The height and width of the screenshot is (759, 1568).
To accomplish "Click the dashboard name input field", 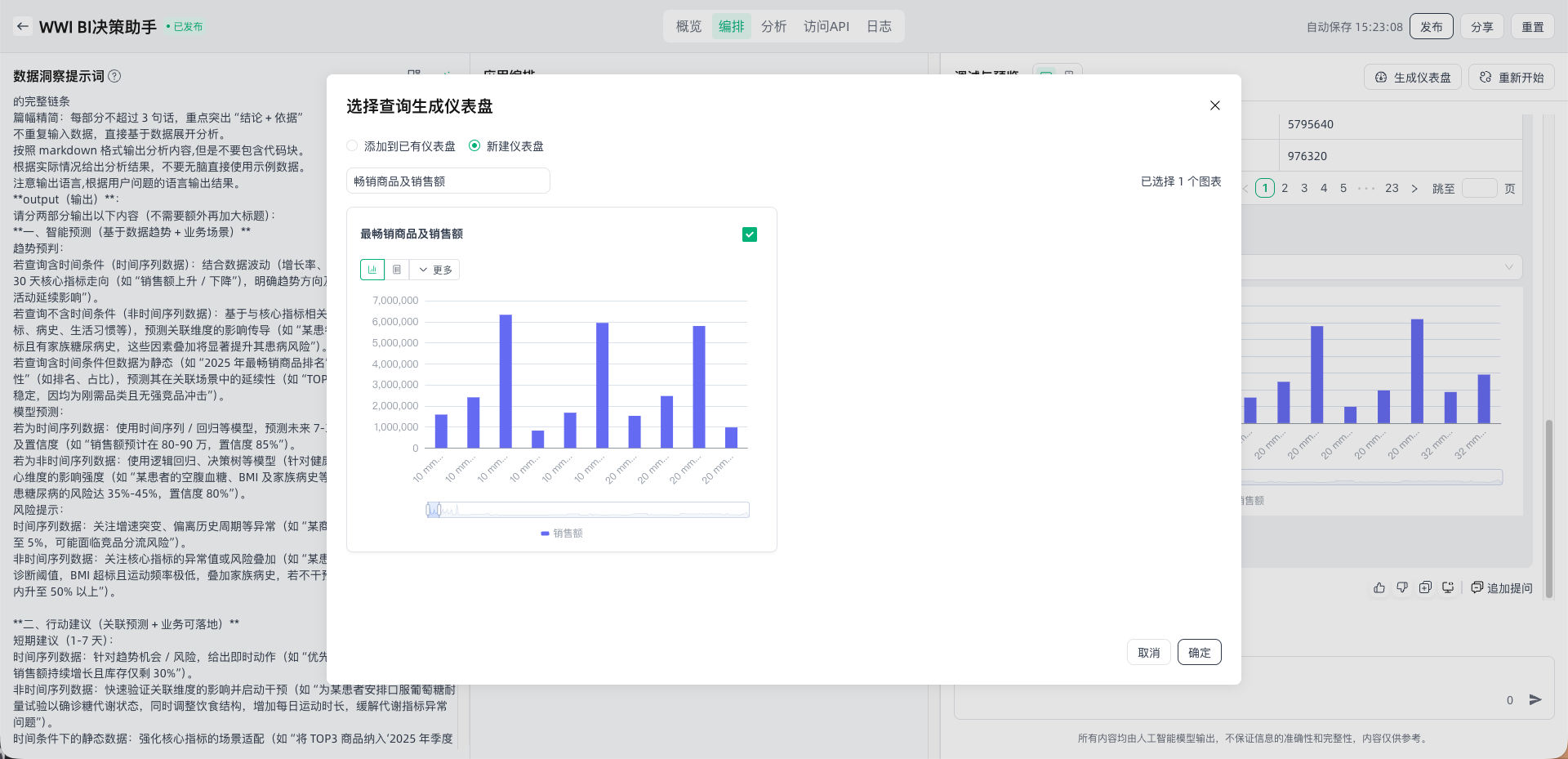I will click(x=448, y=181).
